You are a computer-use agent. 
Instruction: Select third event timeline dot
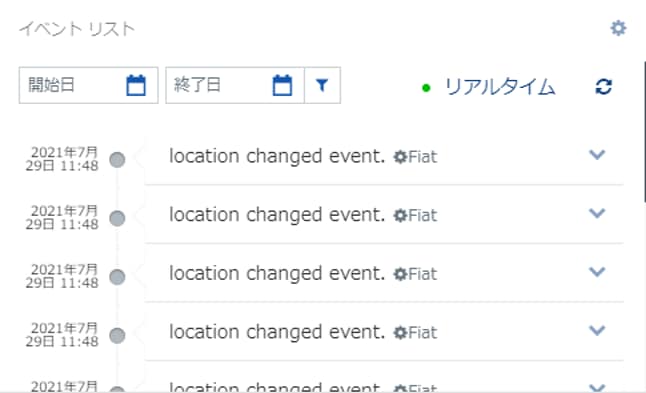coord(117,277)
